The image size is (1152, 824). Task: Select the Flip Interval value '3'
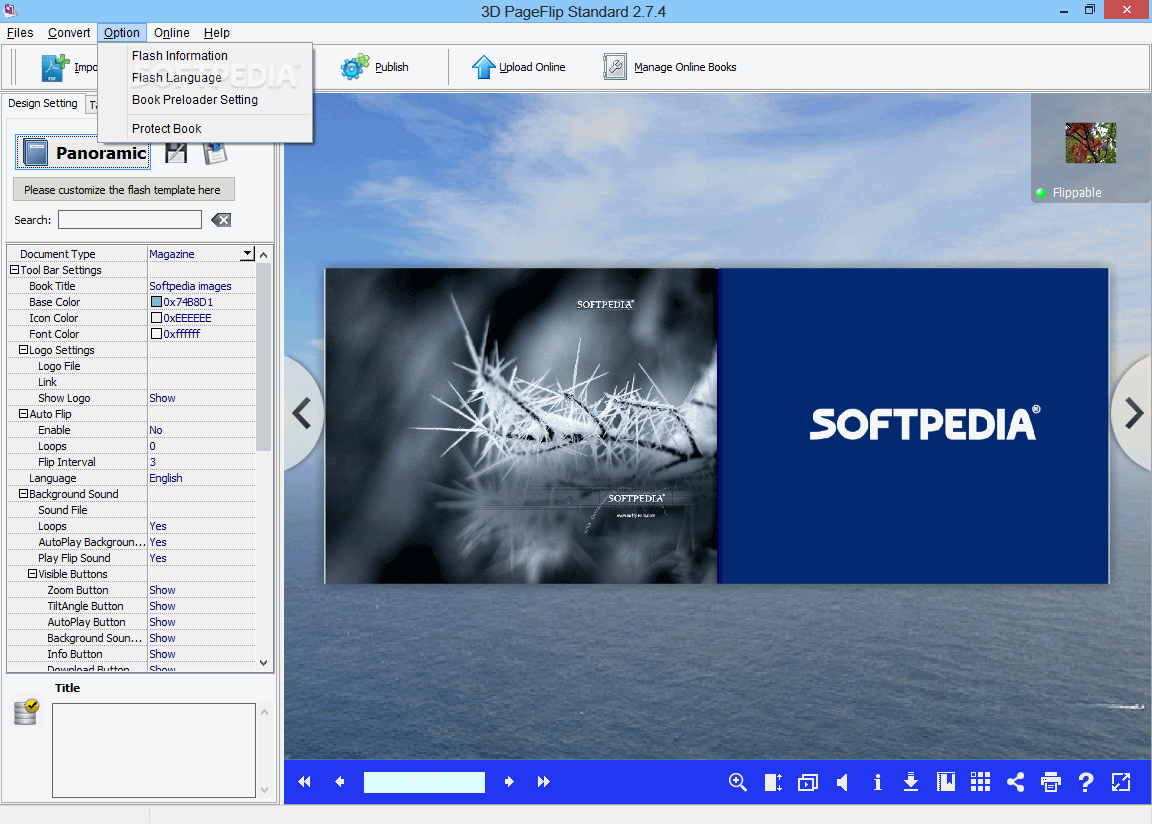coord(153,462)
